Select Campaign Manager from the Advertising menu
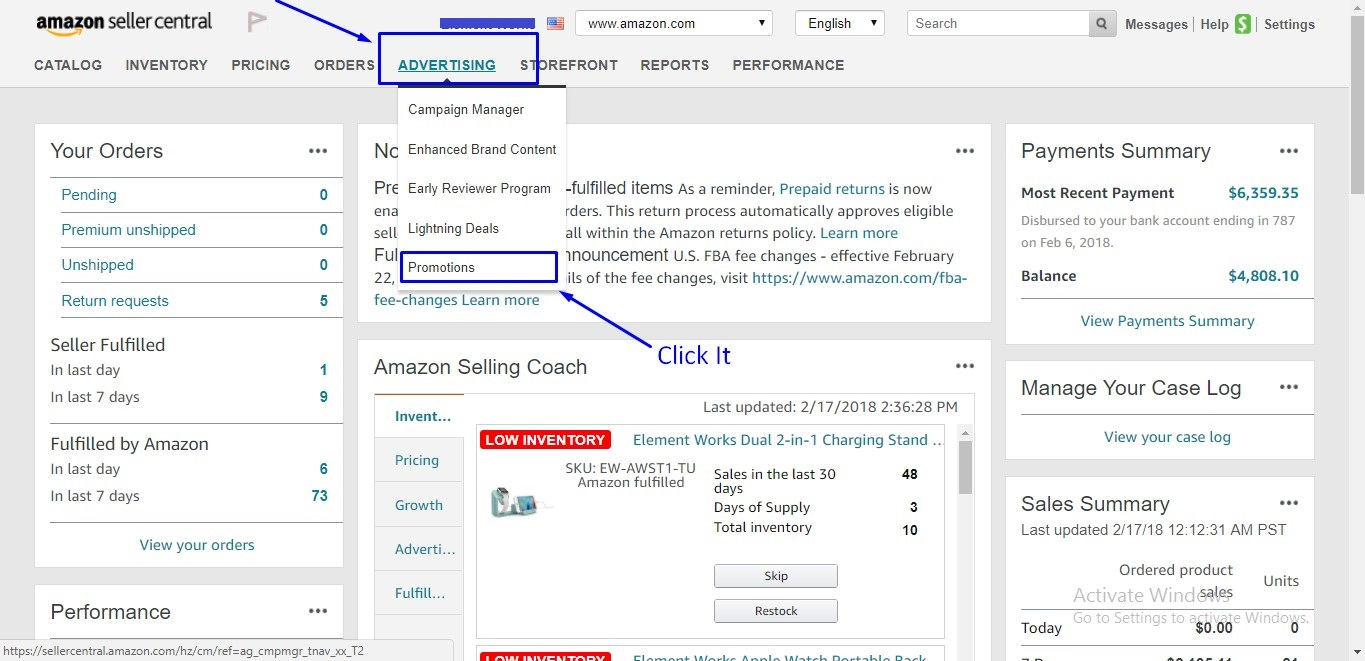The image size is (1365, 661). click(466, 109)
